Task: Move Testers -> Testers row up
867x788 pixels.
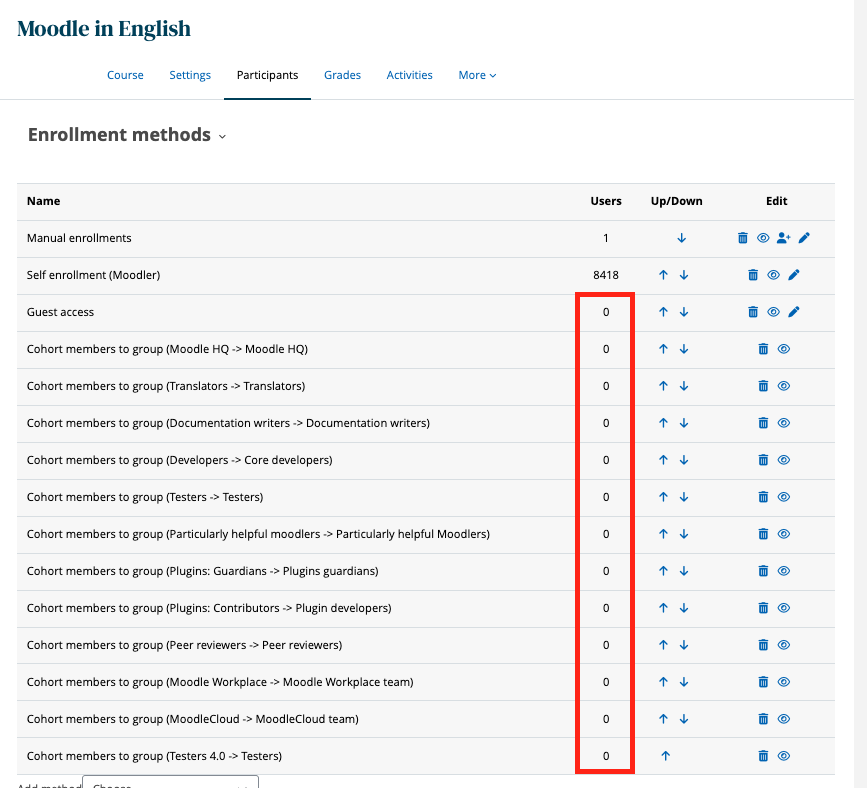Action: (664, 497)
